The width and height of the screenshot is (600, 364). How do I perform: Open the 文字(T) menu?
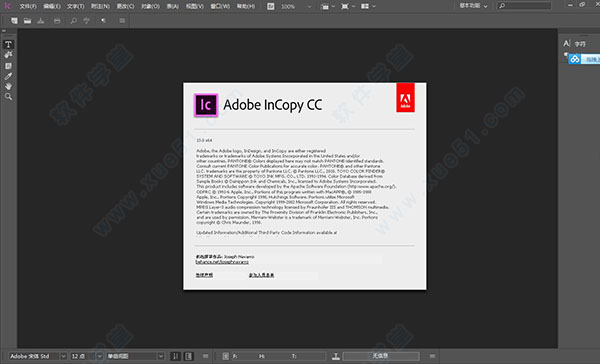pos(75,7)
